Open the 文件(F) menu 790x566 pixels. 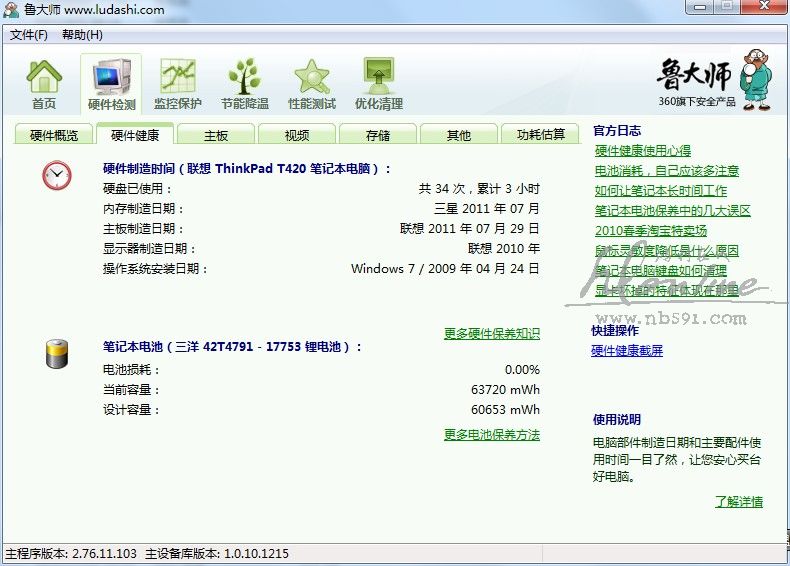coord(29,35)
